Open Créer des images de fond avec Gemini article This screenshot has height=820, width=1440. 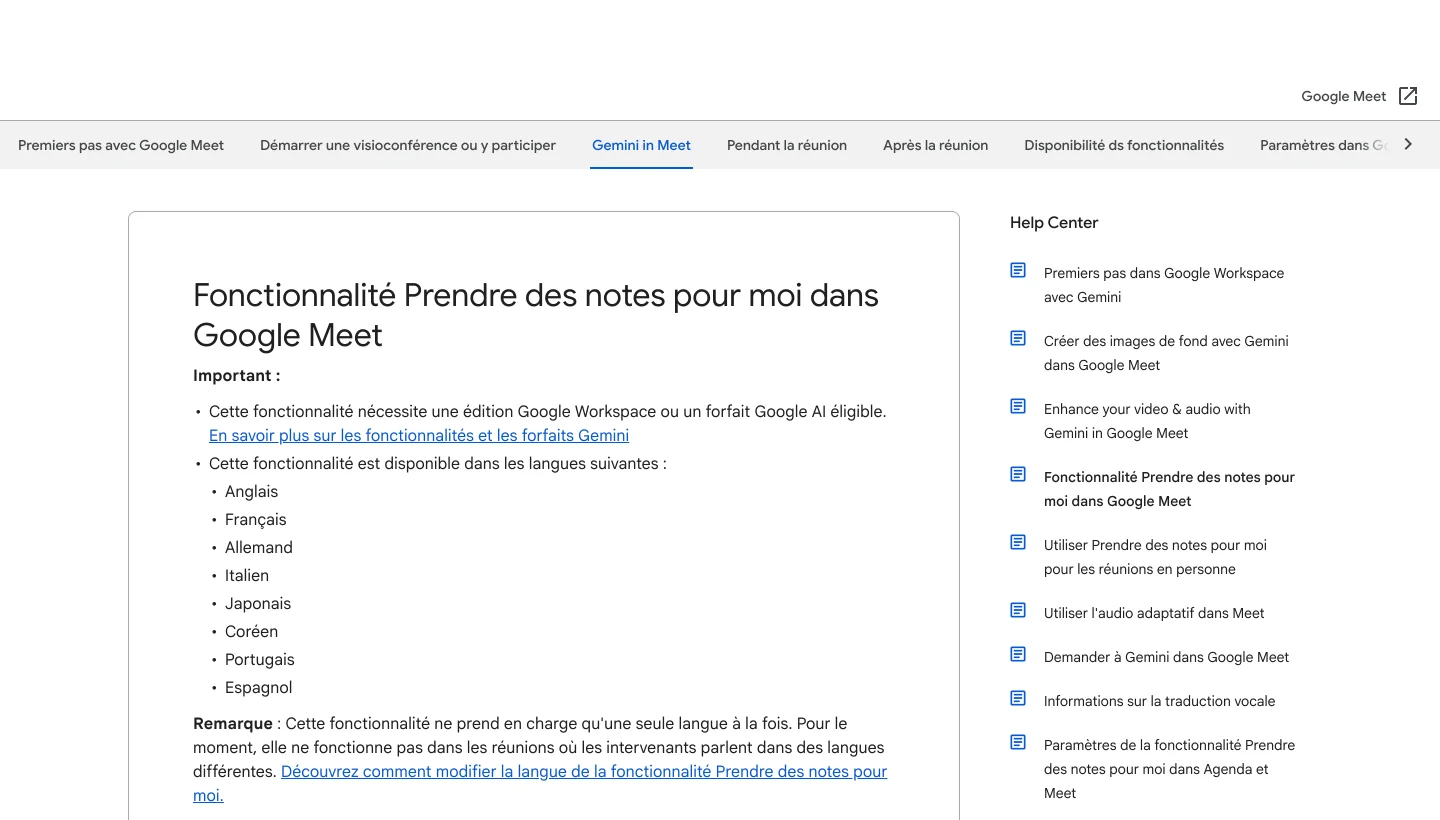click(x=1166, y=353)
